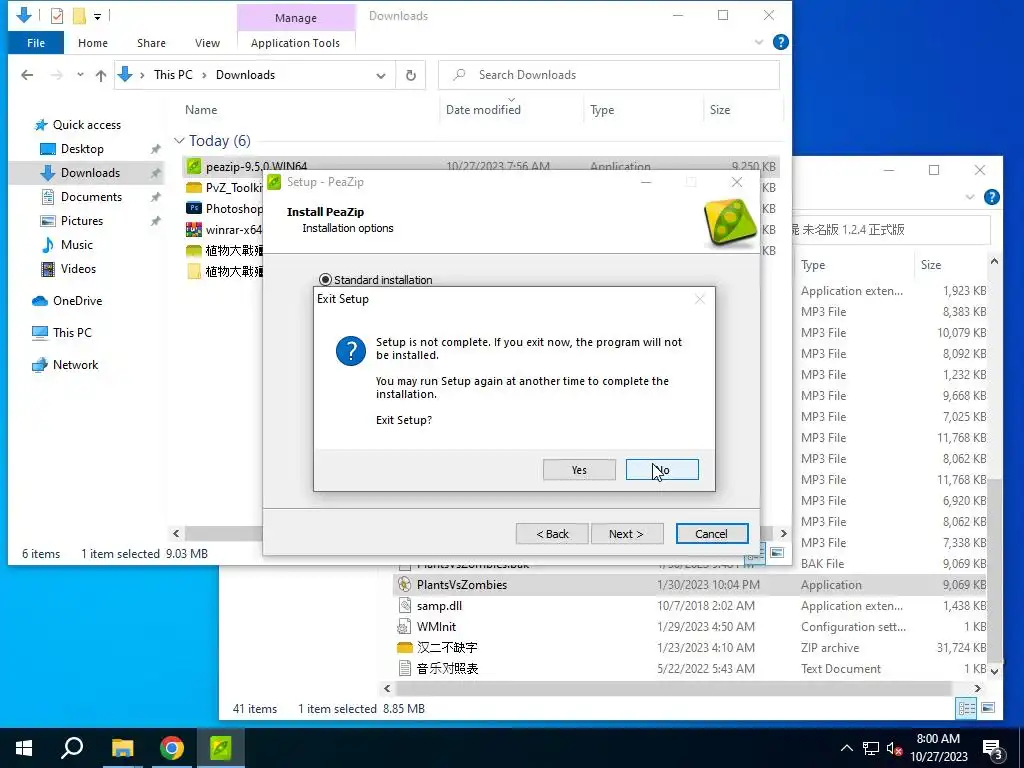Click the New folder quick toolbar icon
Viewport: 1024px width, 768px height.
point(79,16)
